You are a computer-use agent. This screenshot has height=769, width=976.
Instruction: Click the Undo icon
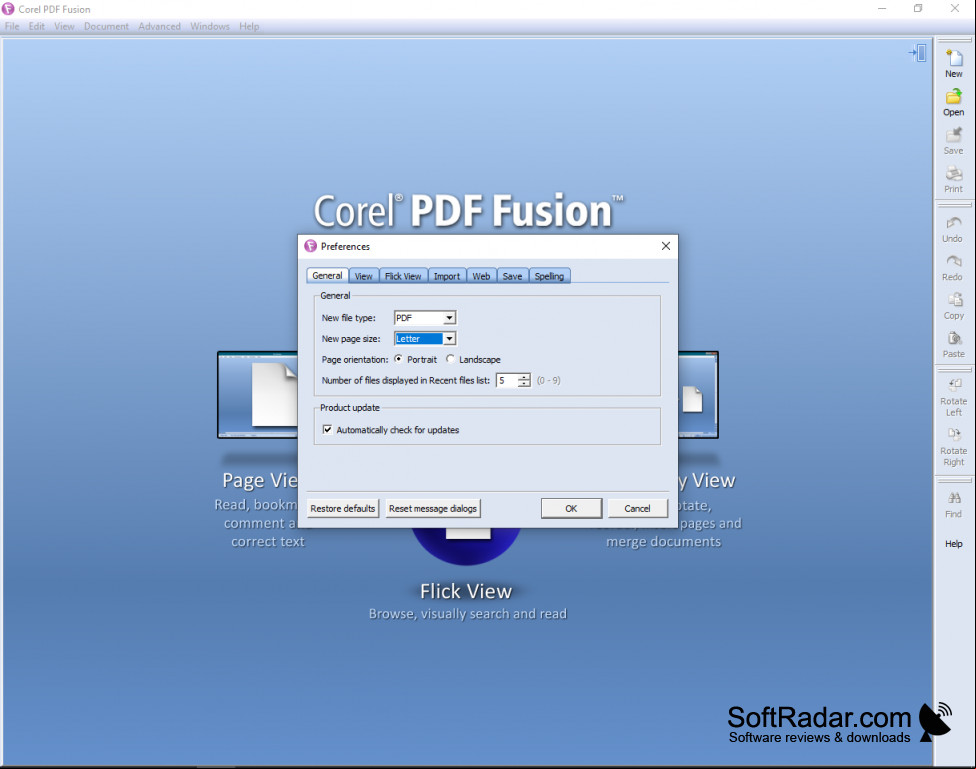[953, 223]
